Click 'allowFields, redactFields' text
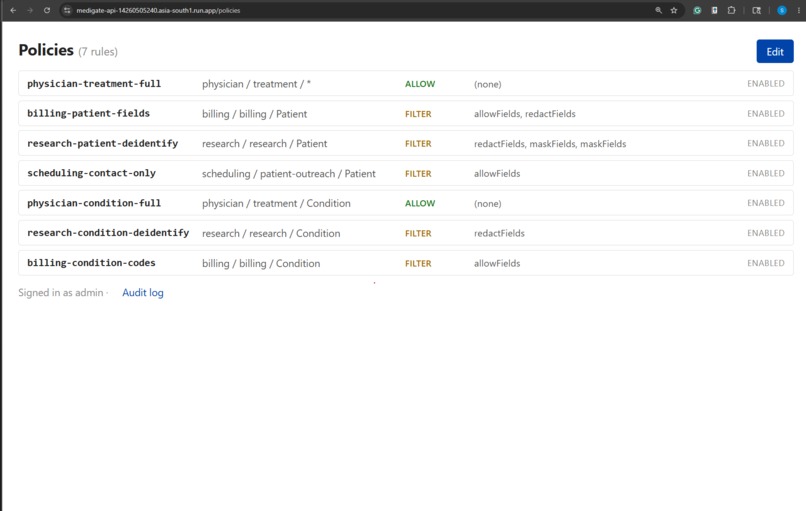The width and height of the screenshot is (806, 511). [525, 114]
